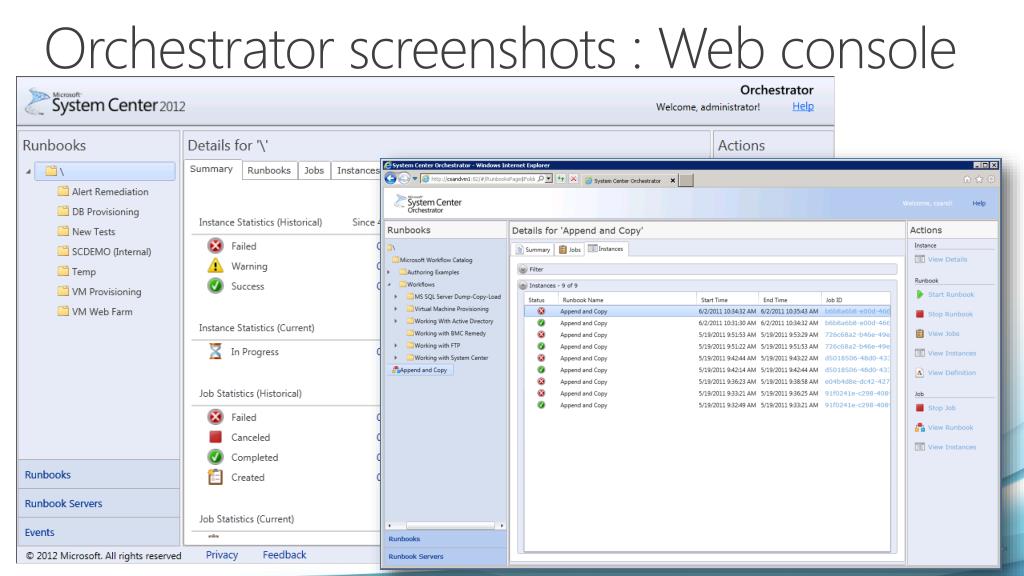Viewport: 1024px width, 576px height.
Task: Select VM Provisioning folder in back window
Action: click(99, 292)
